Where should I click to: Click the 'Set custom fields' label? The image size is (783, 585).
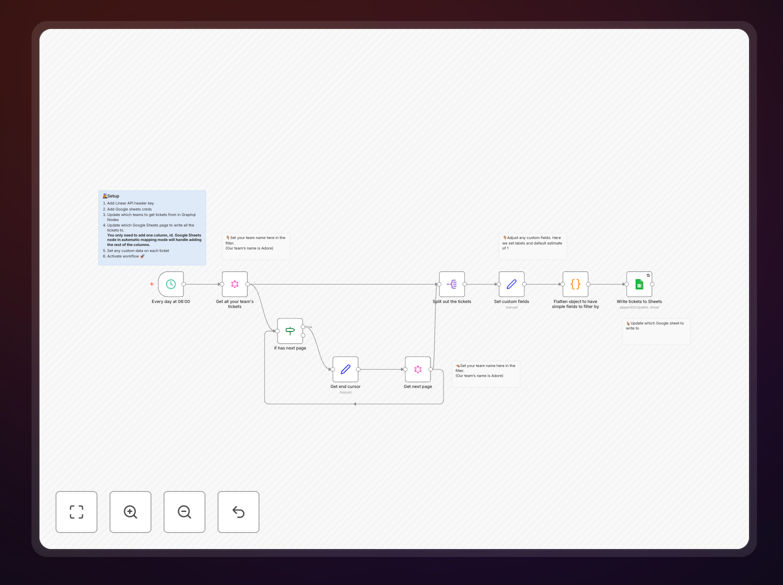coord(511,302)
